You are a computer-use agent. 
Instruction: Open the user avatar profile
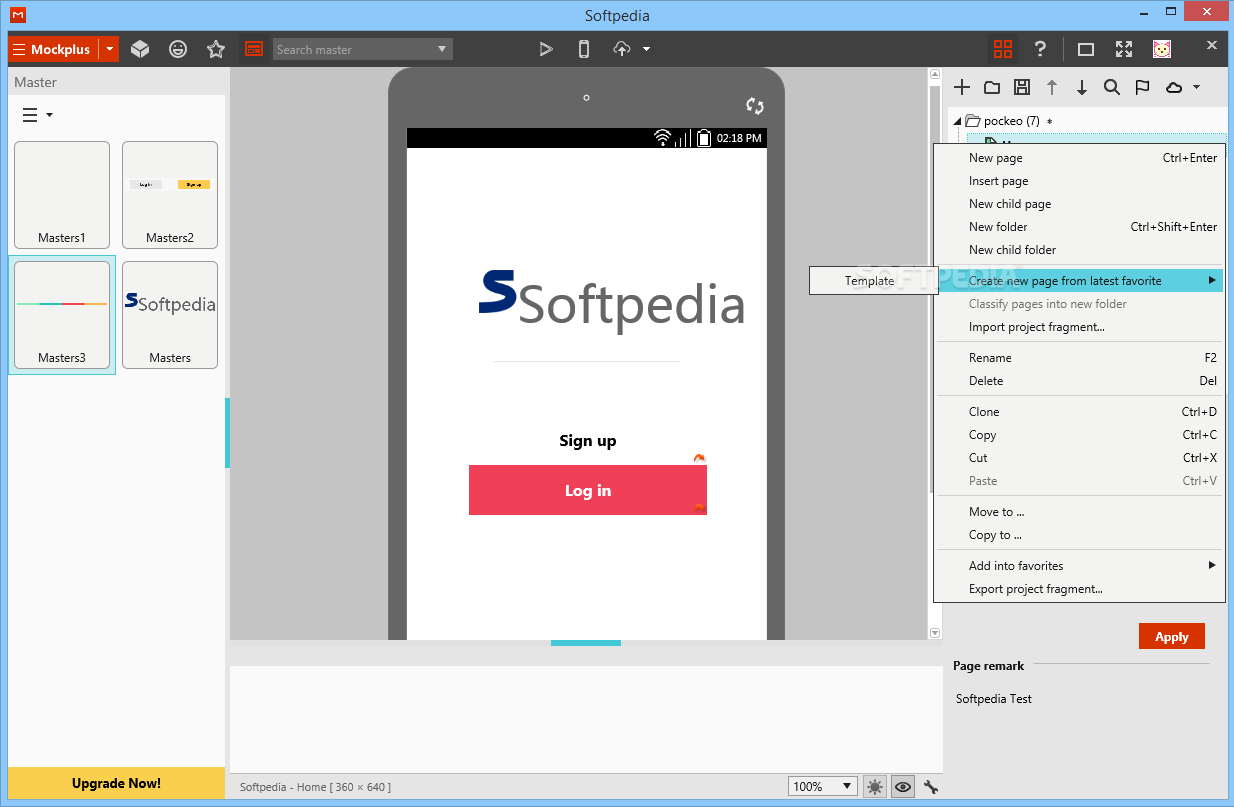[x=1162, y=49]
